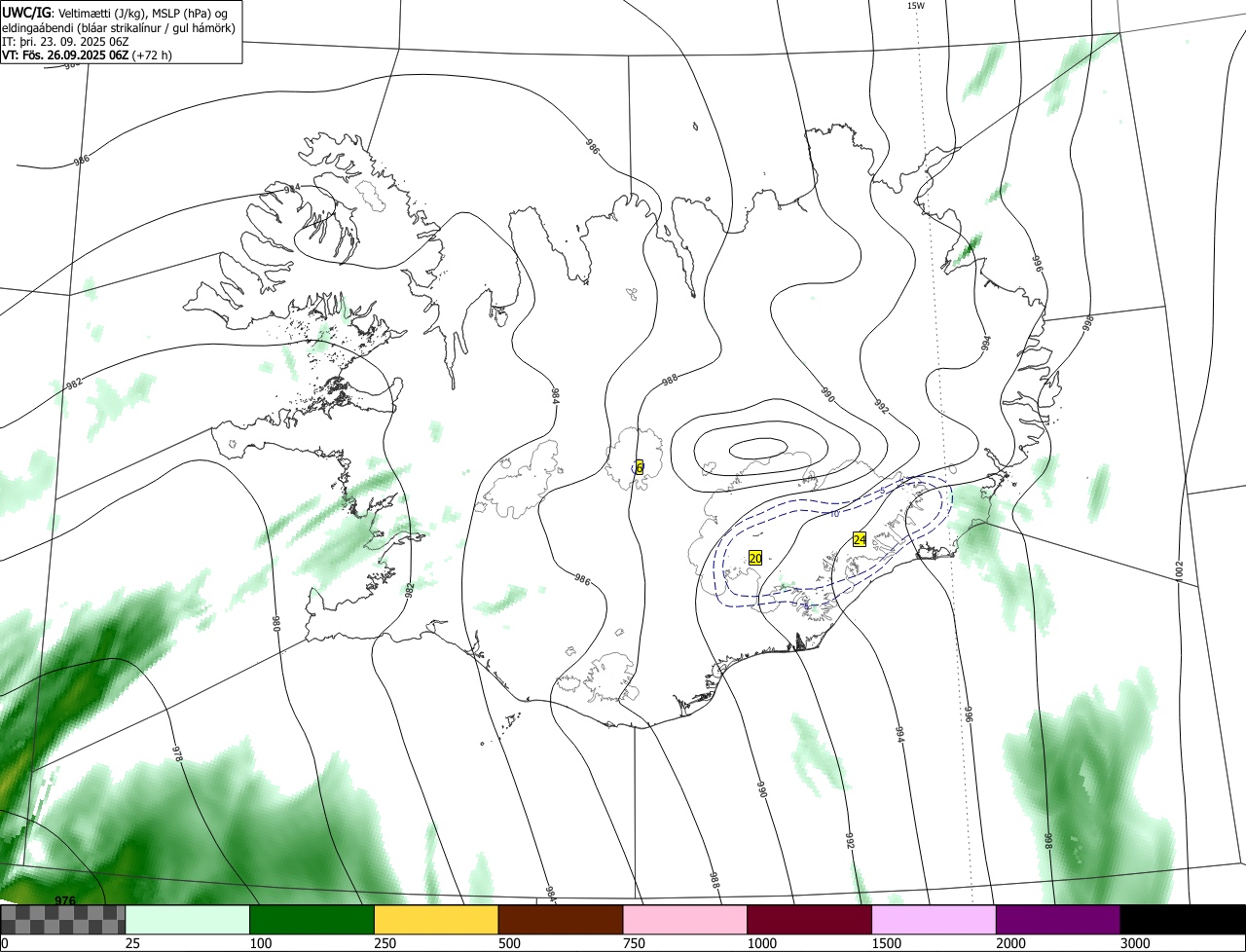Click the 'IT: þri. 23. 09. 2025 06Z' line
The height and width of the screenshot is (952, 1246).
(x=65, y=42)
